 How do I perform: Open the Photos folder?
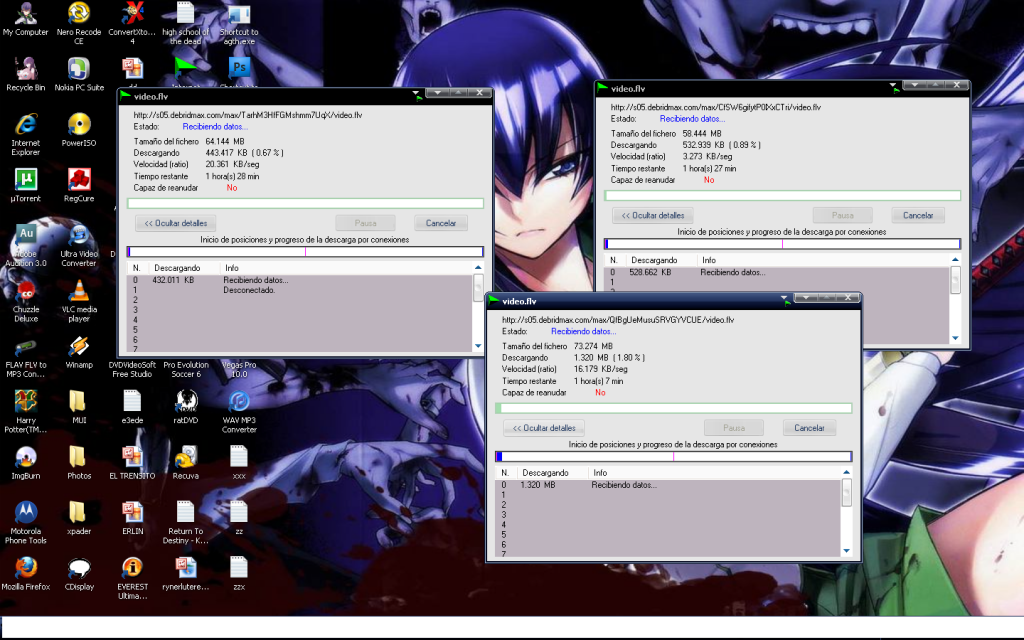pos(79,463)
